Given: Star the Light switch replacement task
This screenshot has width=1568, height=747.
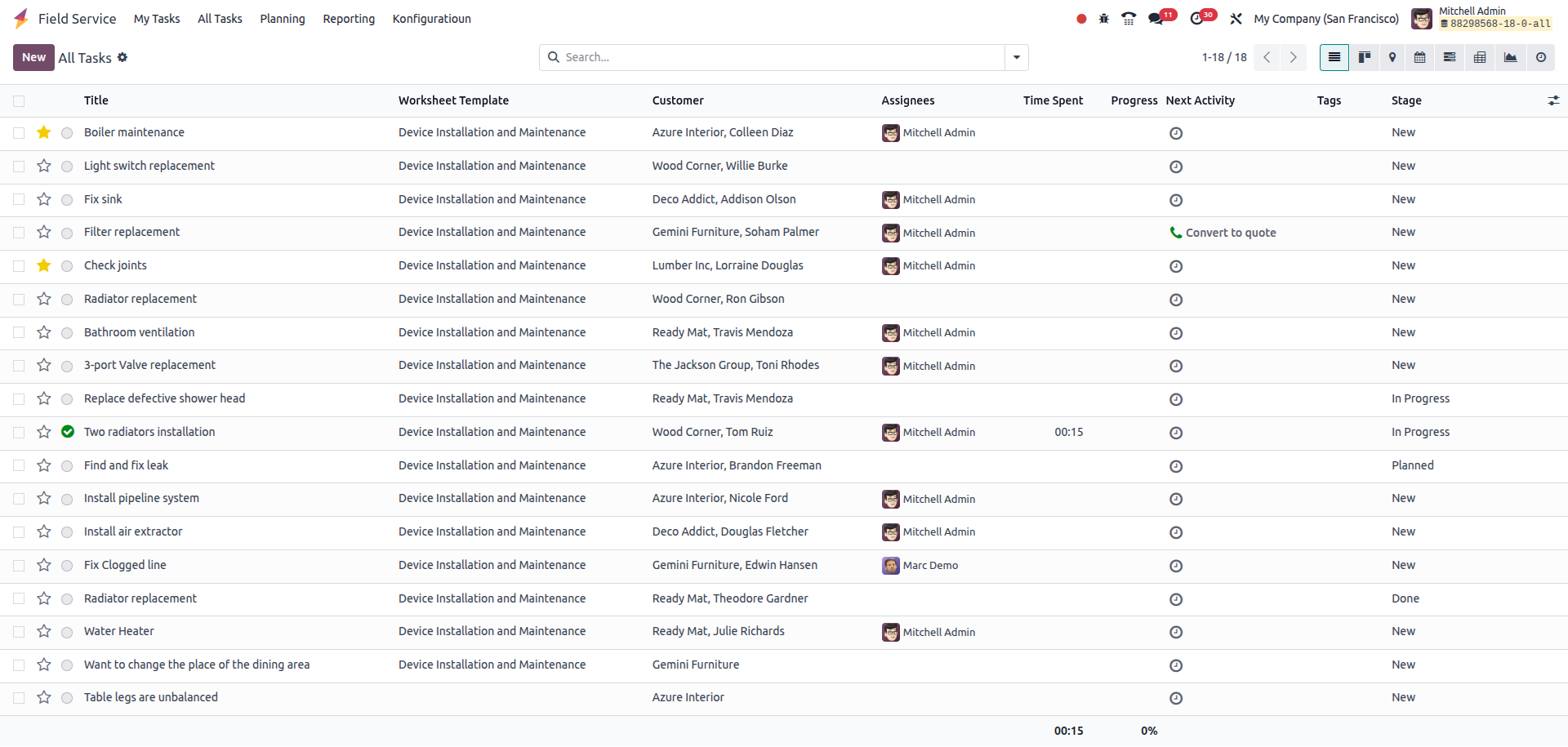Looking at the screenshot, I should click(44, 166).
